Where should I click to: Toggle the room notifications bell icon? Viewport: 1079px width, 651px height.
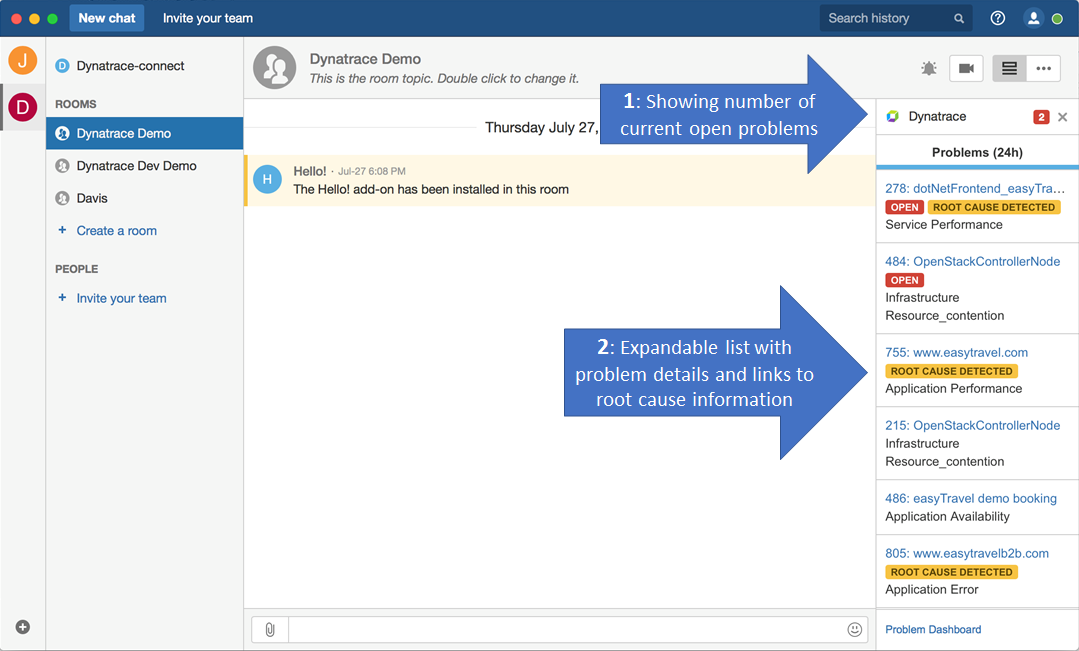click(x=928, y=68)
